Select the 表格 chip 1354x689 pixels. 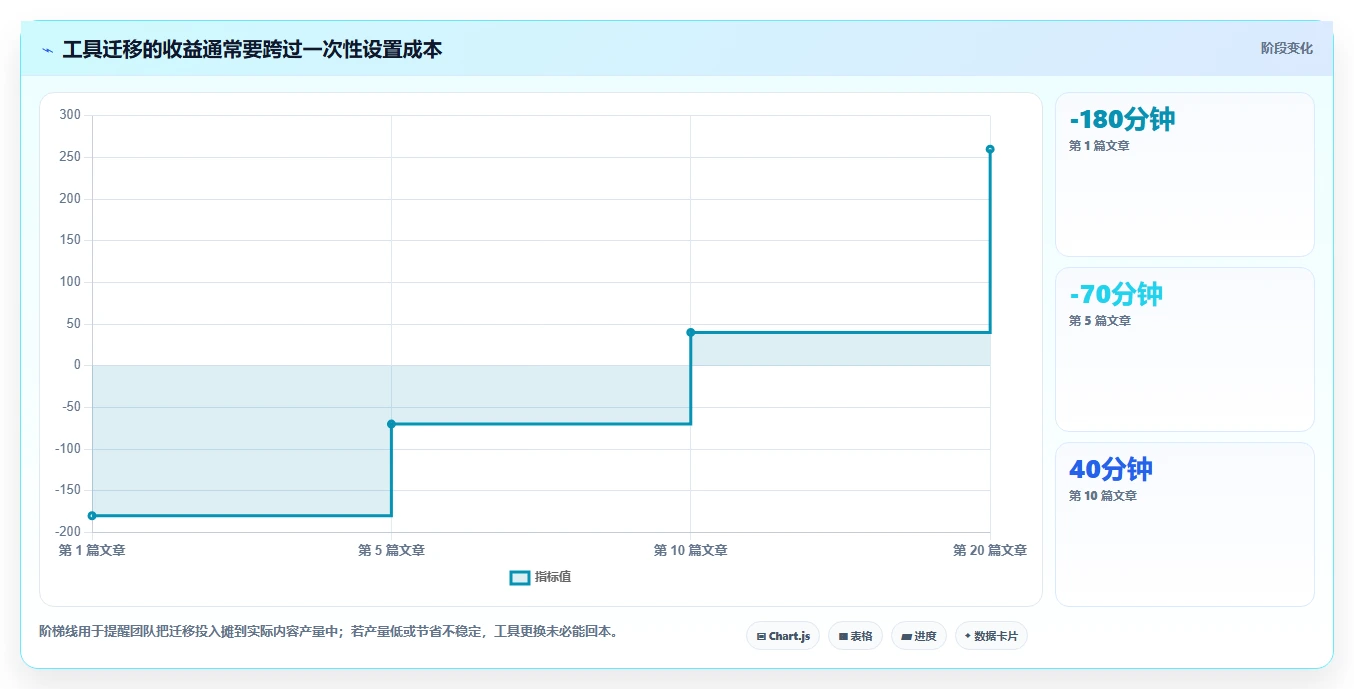pos(855,636)
